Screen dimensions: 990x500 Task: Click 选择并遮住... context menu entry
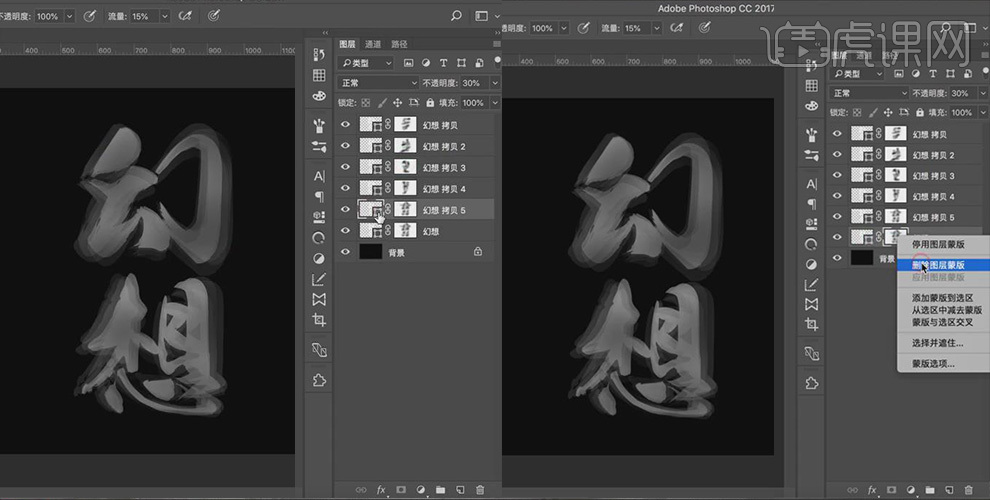(x=937, y=343)
